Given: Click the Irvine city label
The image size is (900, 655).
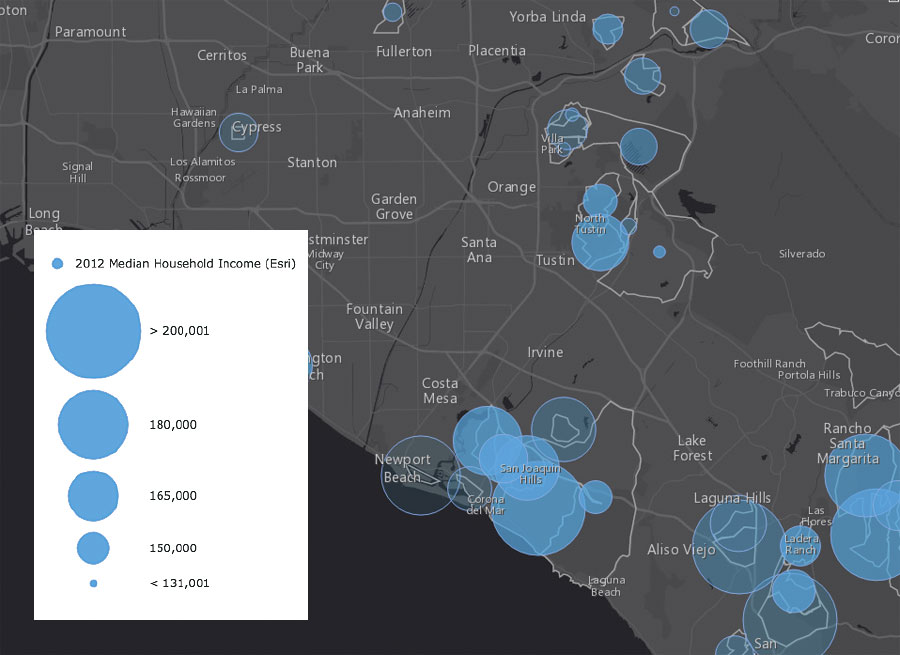Looking at the screenshot, I should click(x=544, y=352).
